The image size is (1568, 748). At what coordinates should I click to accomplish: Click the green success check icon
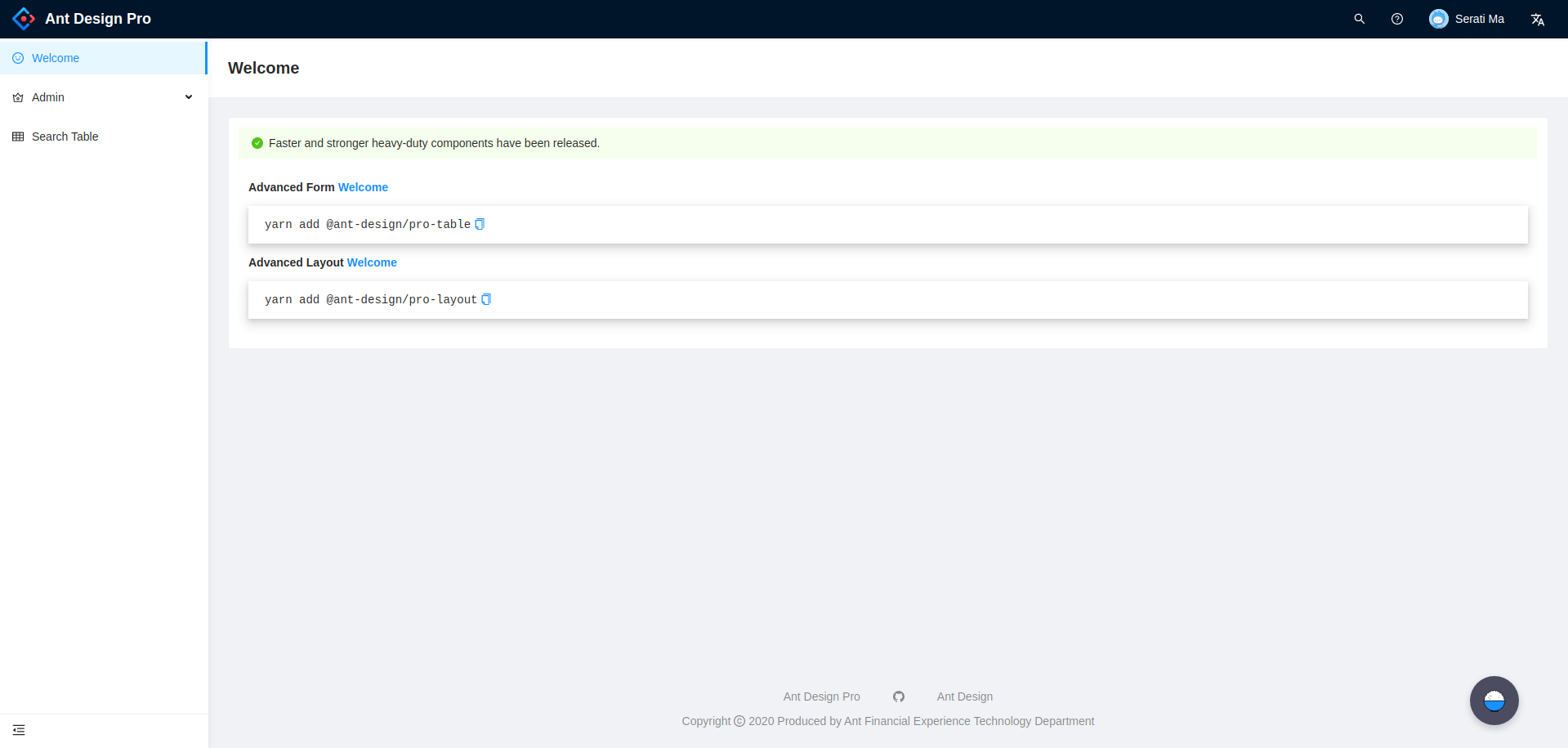[x=257, y=143]
